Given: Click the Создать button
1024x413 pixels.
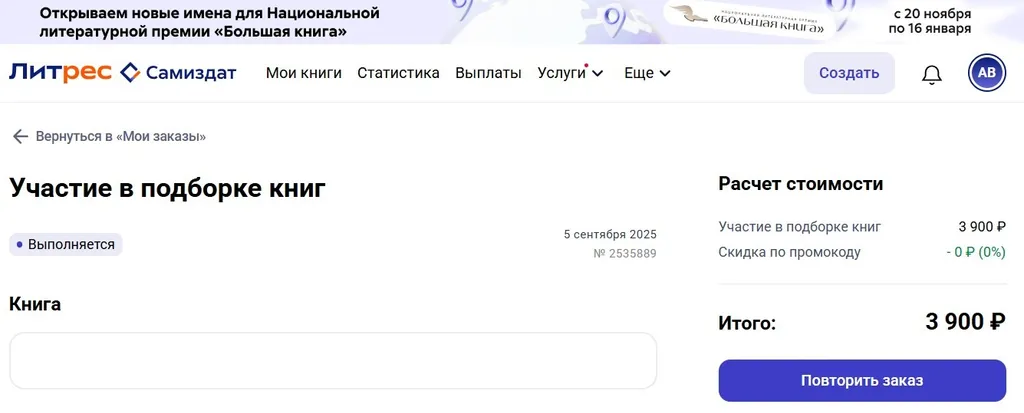Looking at the screenshot, I should coord(849,73).
